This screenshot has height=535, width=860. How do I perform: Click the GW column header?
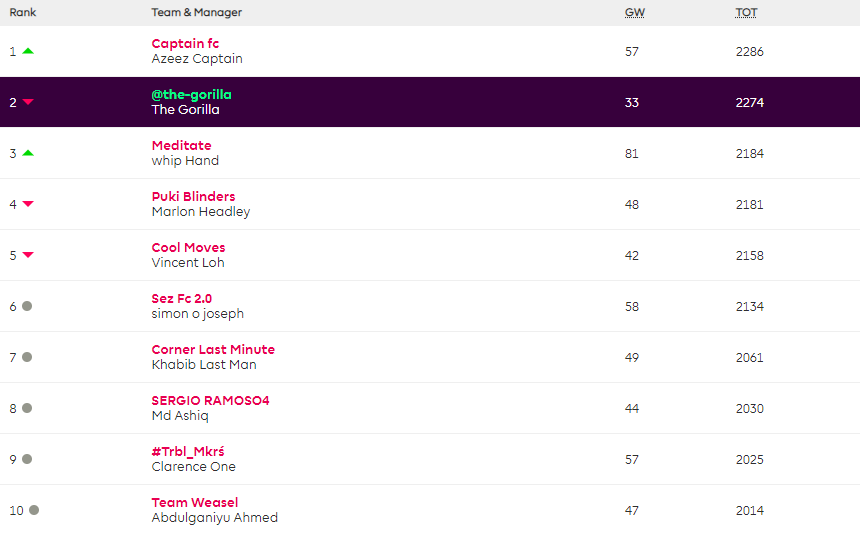[x=634, y=13]
